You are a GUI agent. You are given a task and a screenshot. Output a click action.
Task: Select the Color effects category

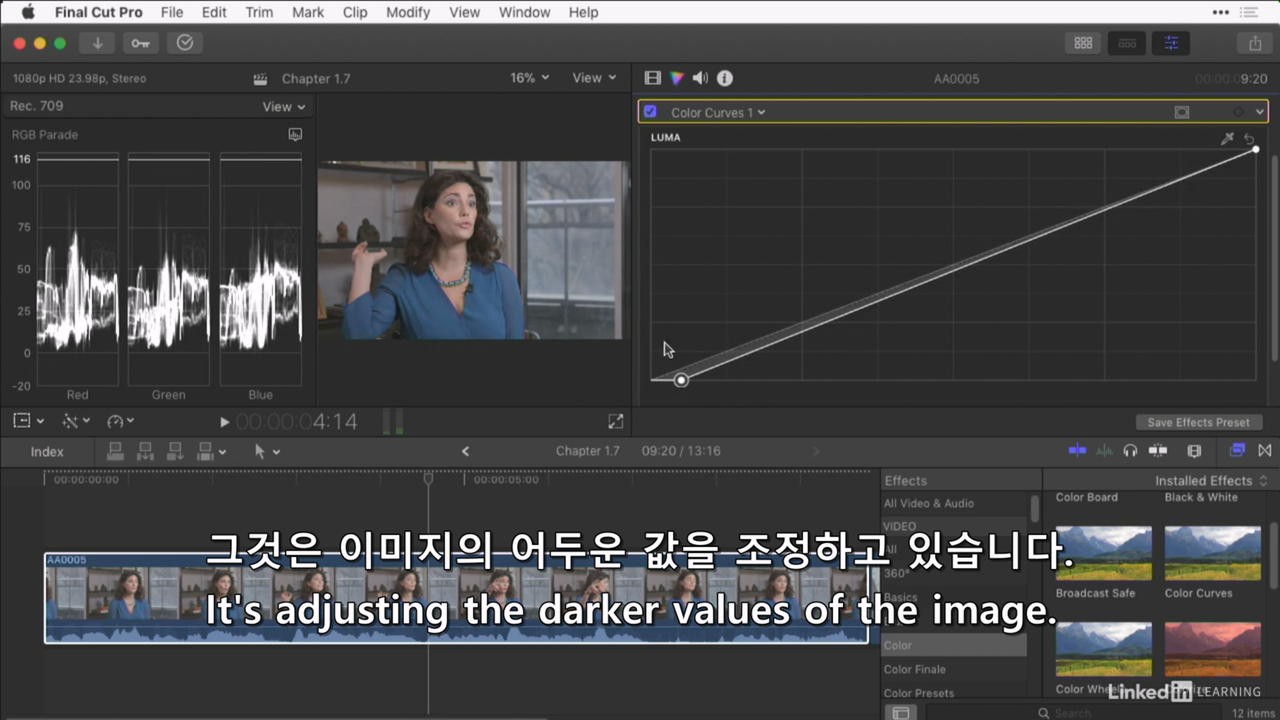point(954,645)
